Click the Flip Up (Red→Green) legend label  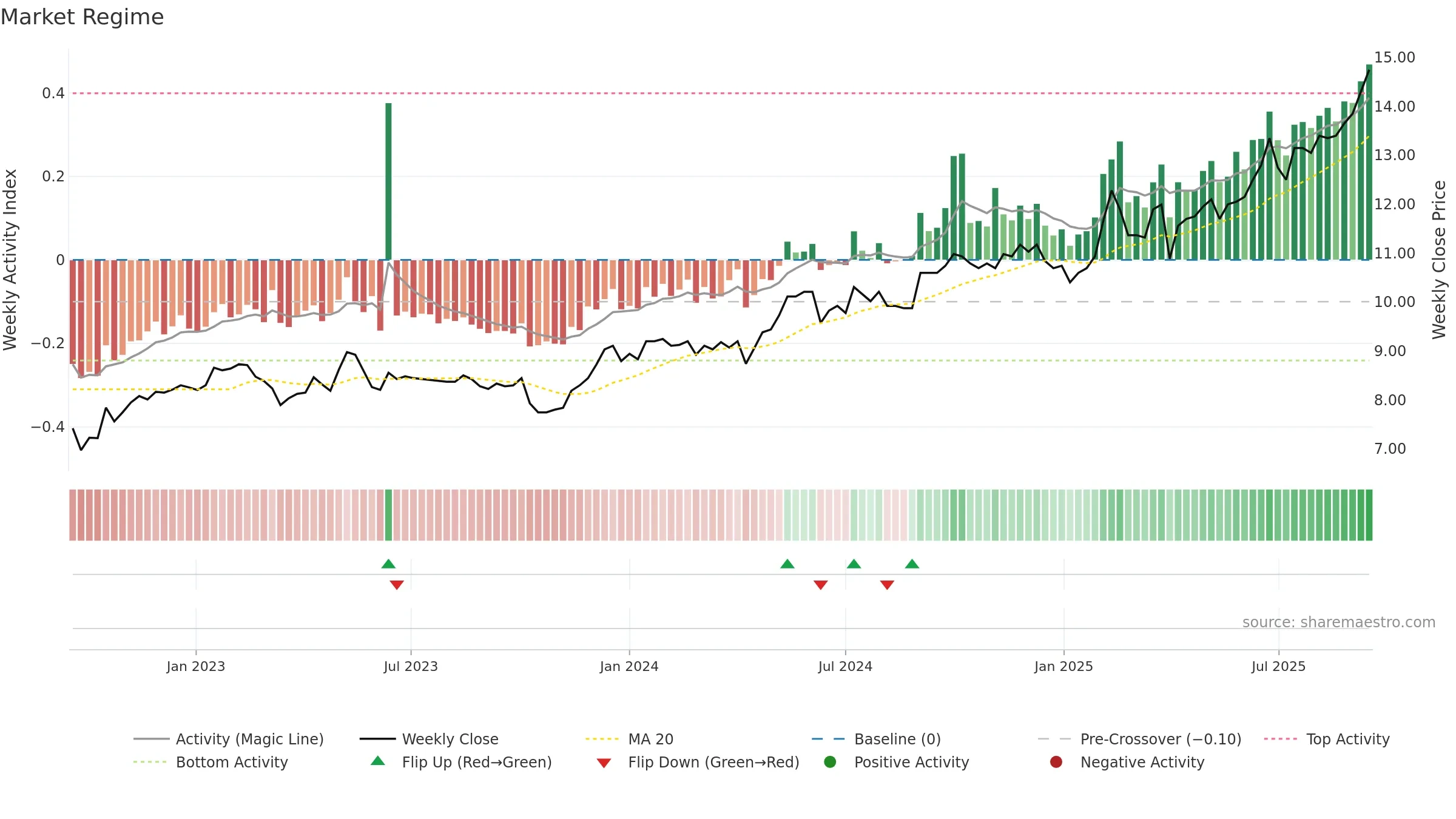point(477,762)
